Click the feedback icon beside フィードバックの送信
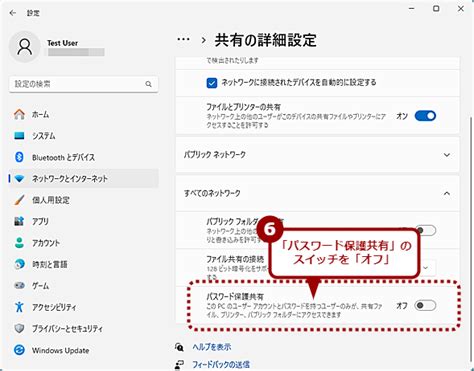 pyautogui.click(x=179, y=364)
